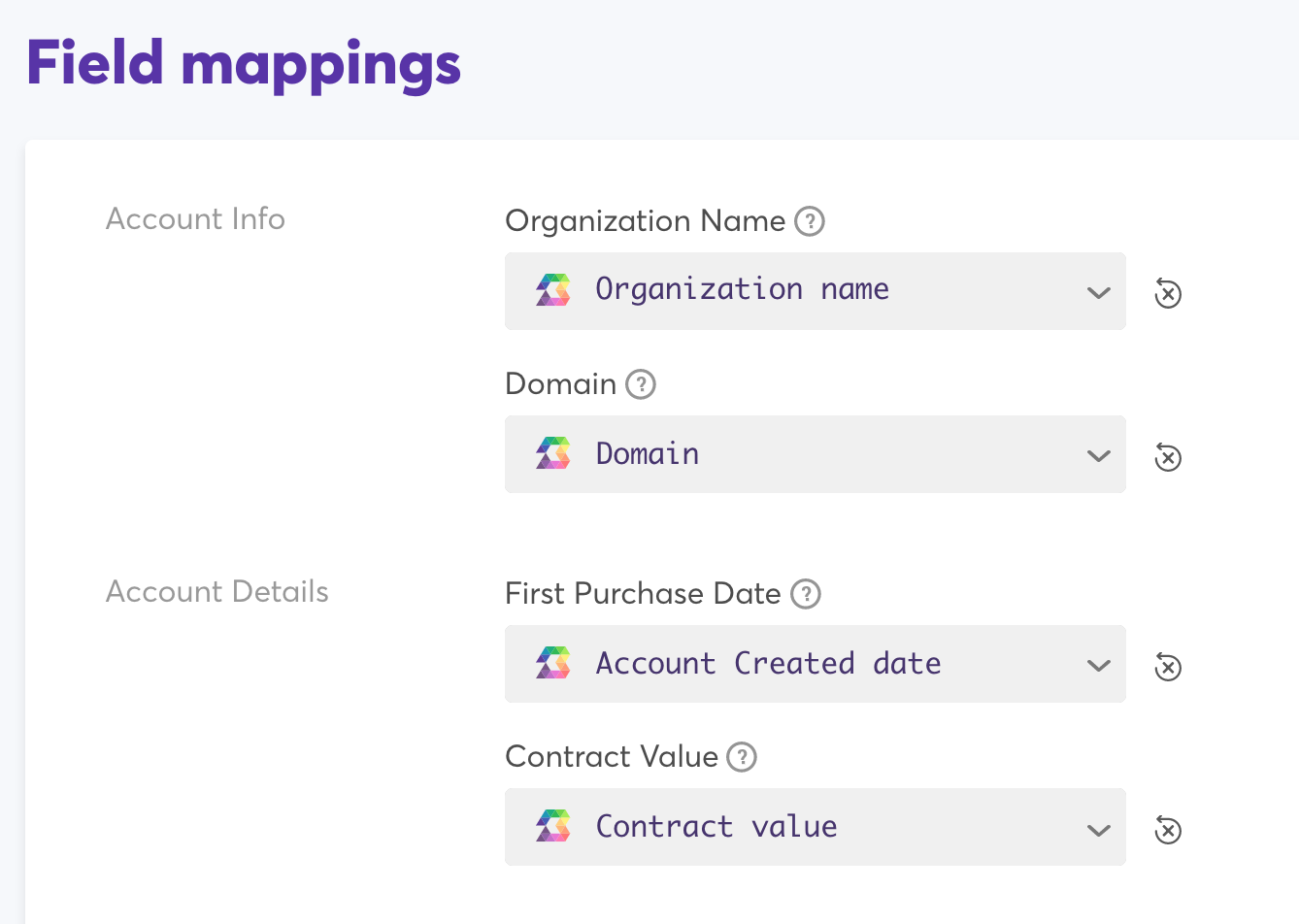Click the logo icon in Account Created date field
The width and height of the screenshot is (1299, 924).
[x=553, y=663]
